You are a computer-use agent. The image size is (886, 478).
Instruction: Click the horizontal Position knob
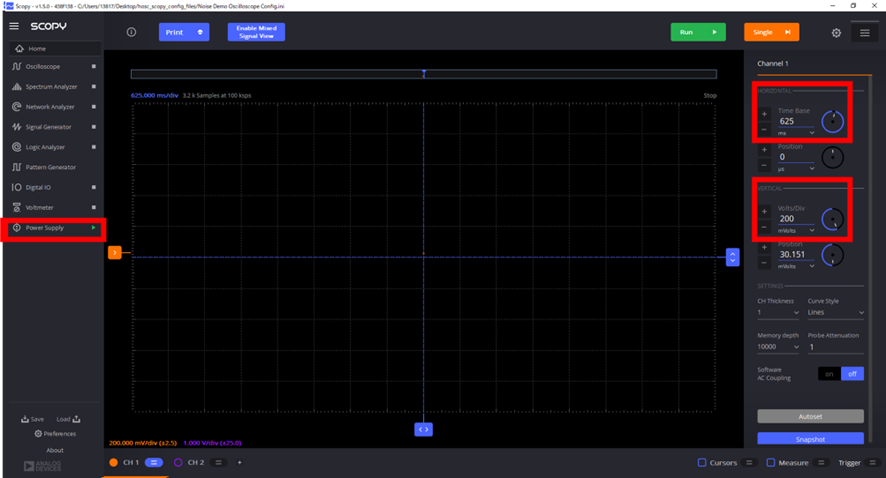tap(832, 158)
